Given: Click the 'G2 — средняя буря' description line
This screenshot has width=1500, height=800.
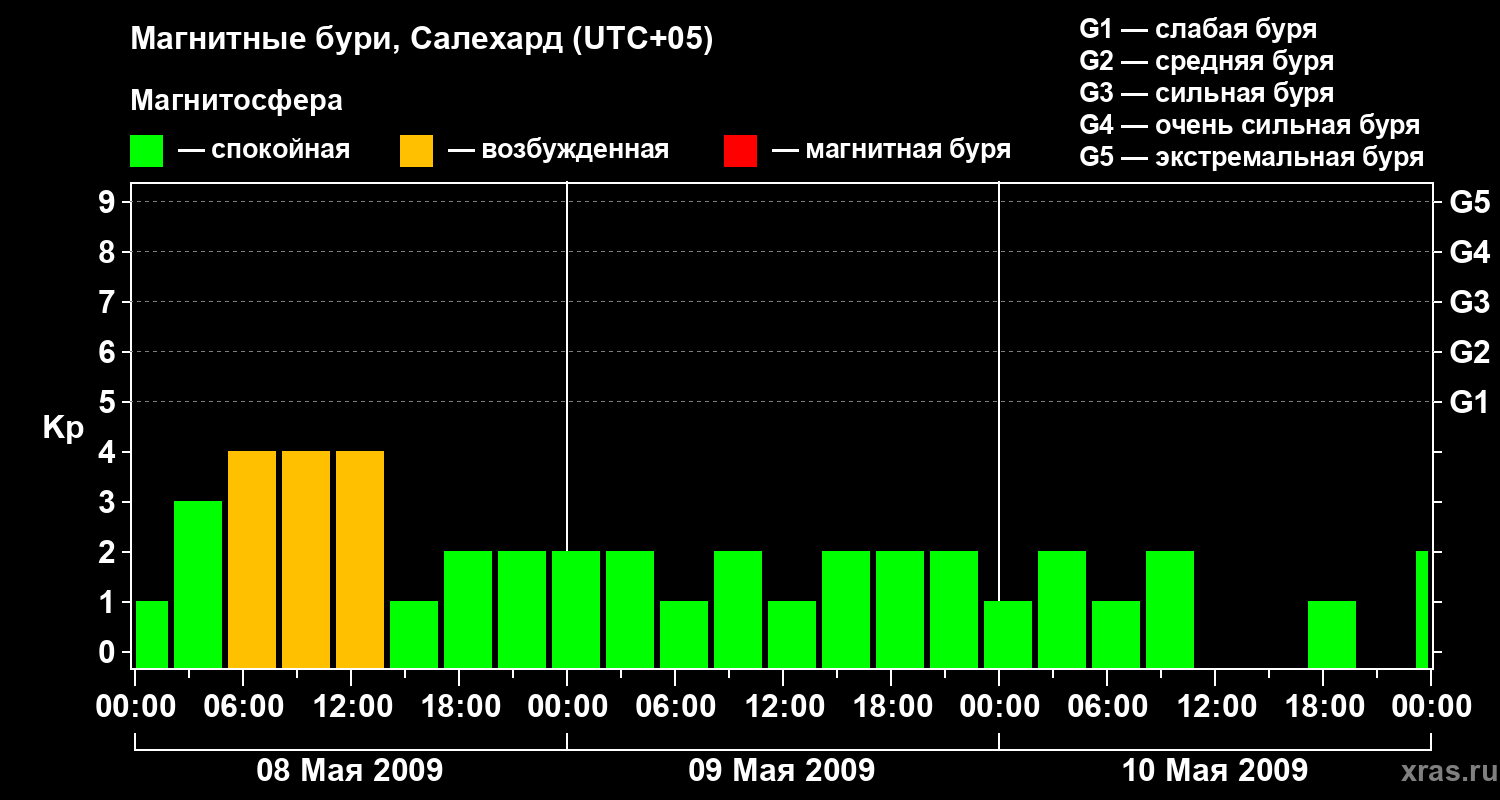Looking at the screenshot, I should (x=1206, y=61).
